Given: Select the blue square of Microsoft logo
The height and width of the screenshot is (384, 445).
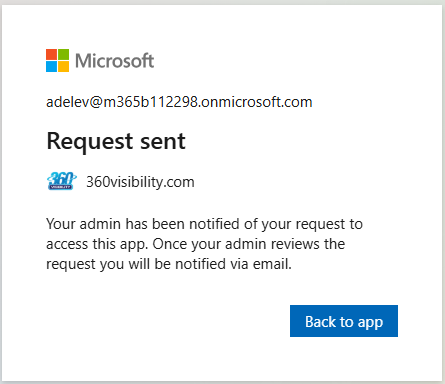Looking at the screenshot, I should (x=52, y=66).
